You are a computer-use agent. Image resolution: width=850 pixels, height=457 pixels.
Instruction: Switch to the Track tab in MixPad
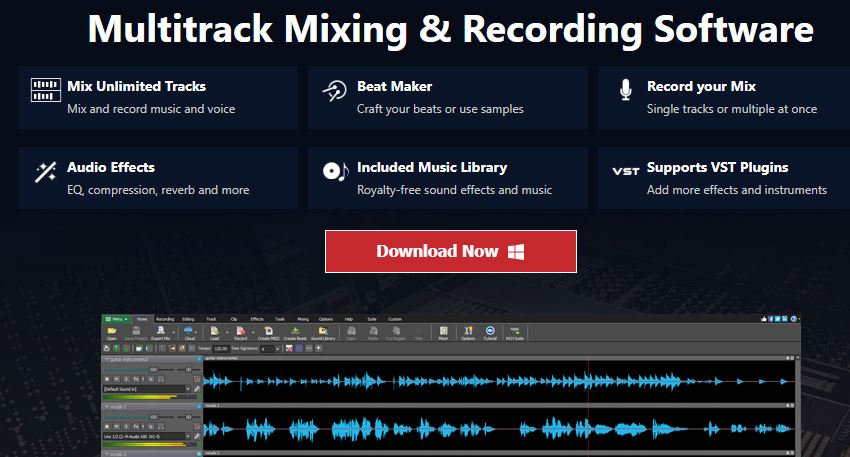[211, 319]
